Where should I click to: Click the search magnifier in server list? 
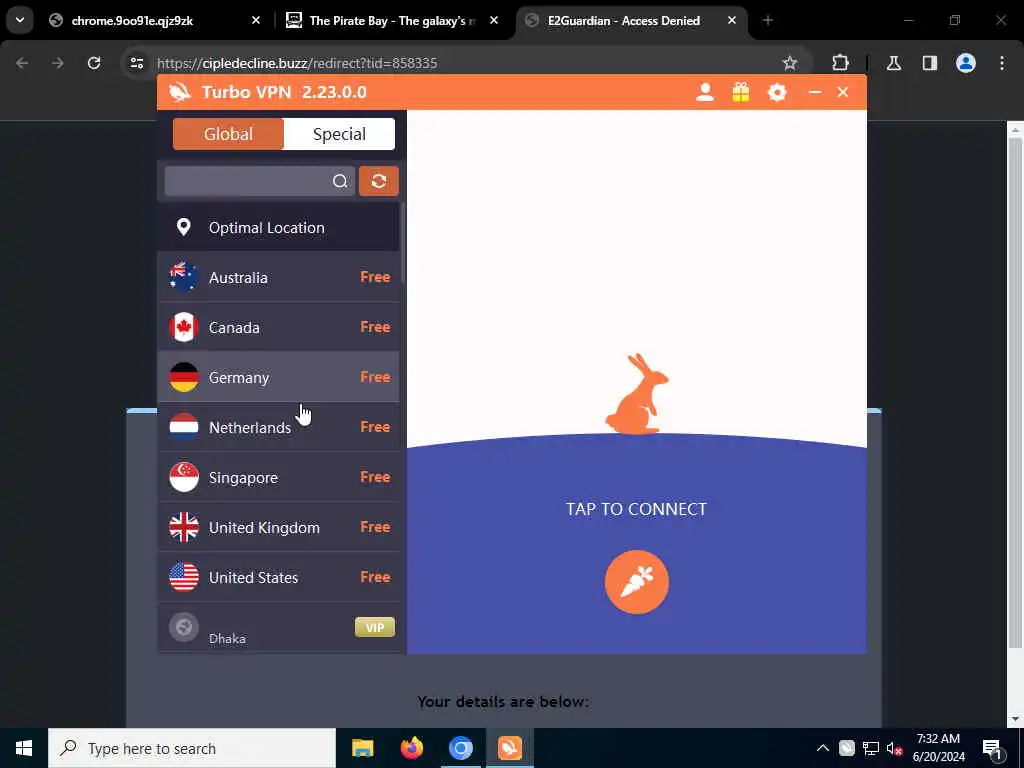pos(340,181)
